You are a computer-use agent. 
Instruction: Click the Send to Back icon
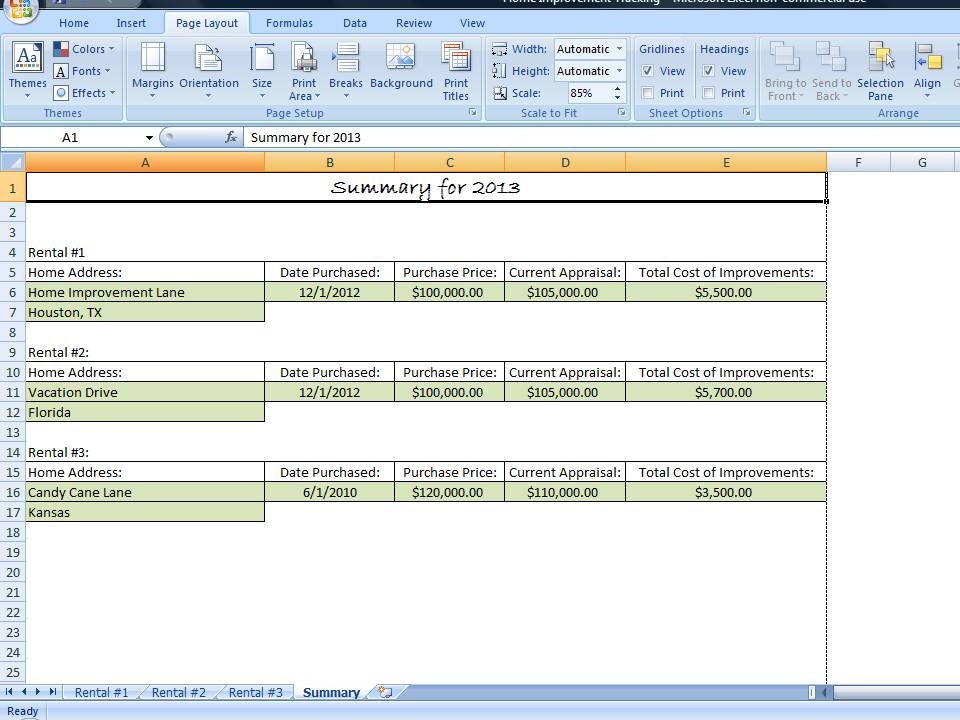831,56
